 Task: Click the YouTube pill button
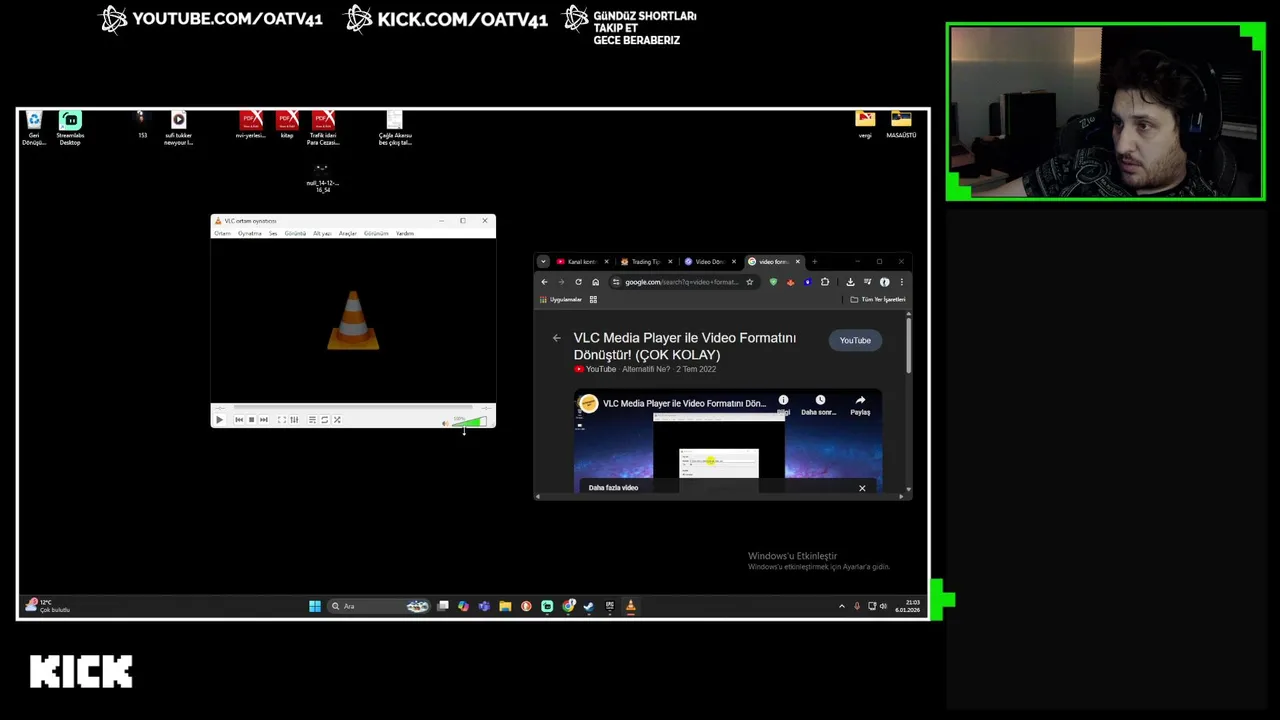pos(855,340)
